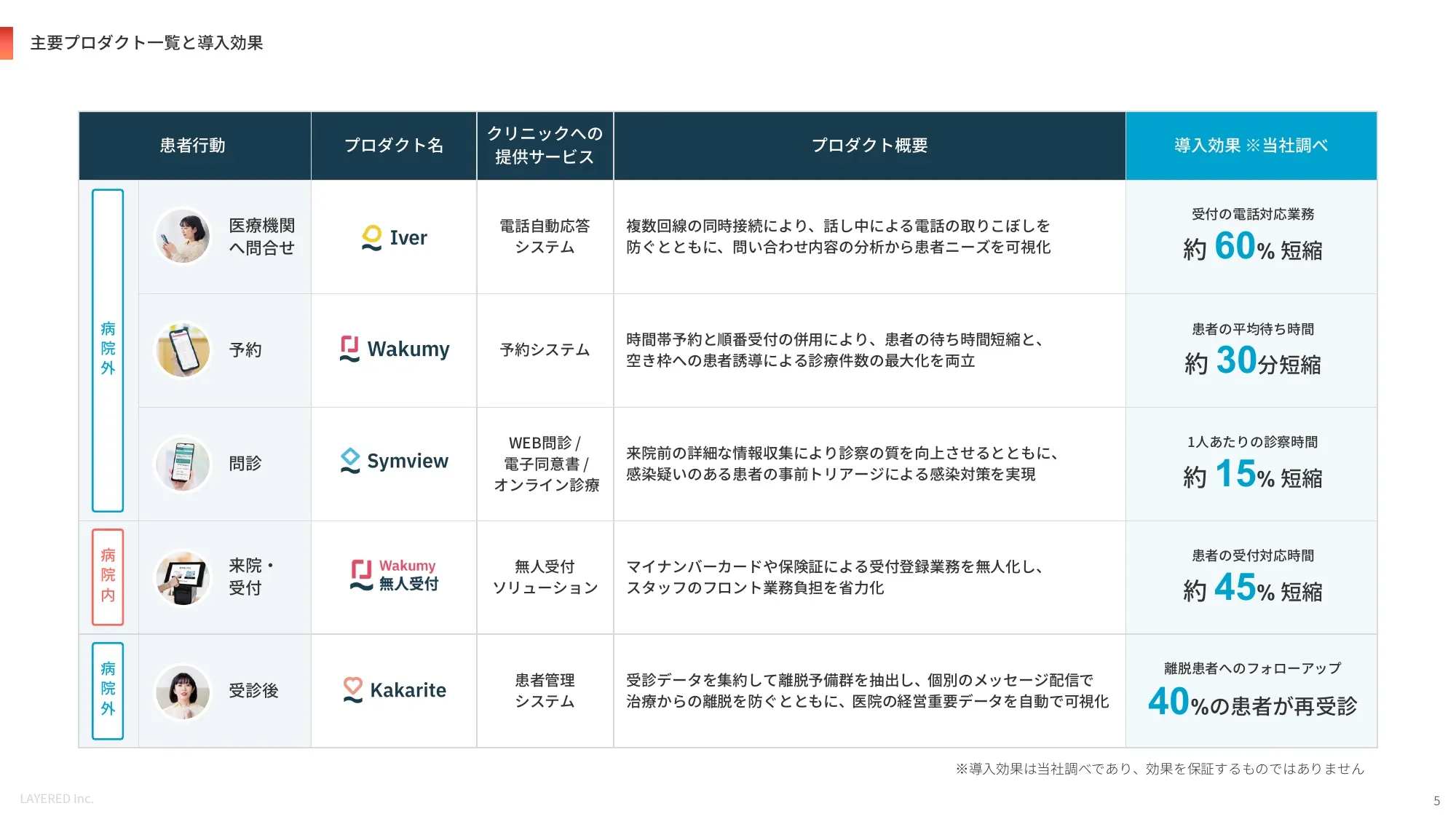Click the 電話自動応答システム cell

point(545,237)
